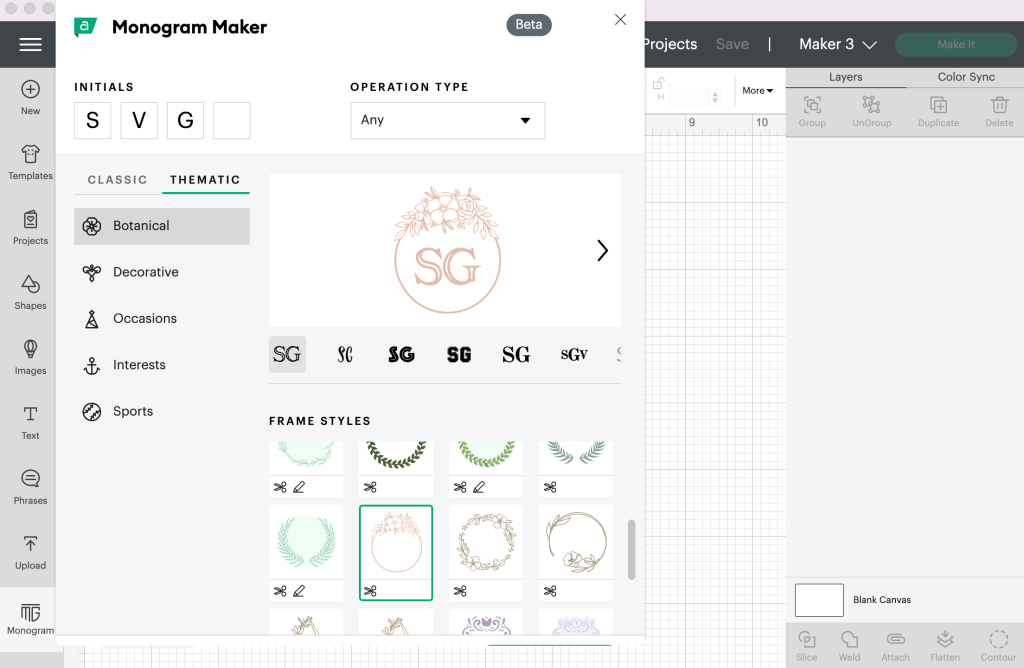Open the More dropdown above the Layers panel

758,90
